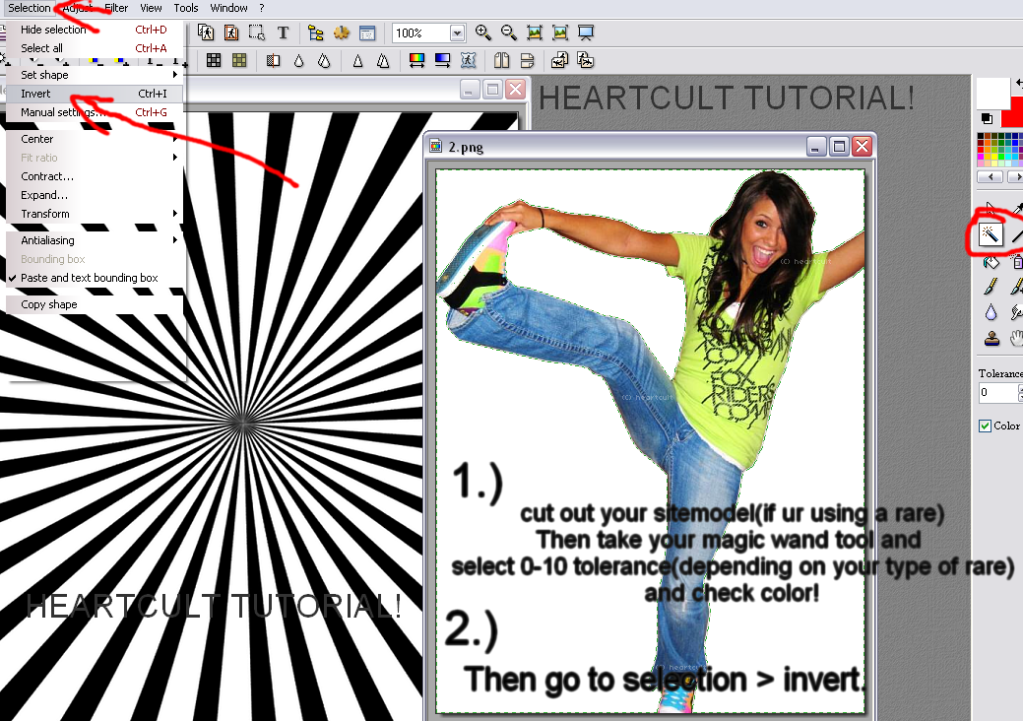1023x721 pixels.
Task: Apply the Grayscale grid filter icon
Action: pos(213,61)
